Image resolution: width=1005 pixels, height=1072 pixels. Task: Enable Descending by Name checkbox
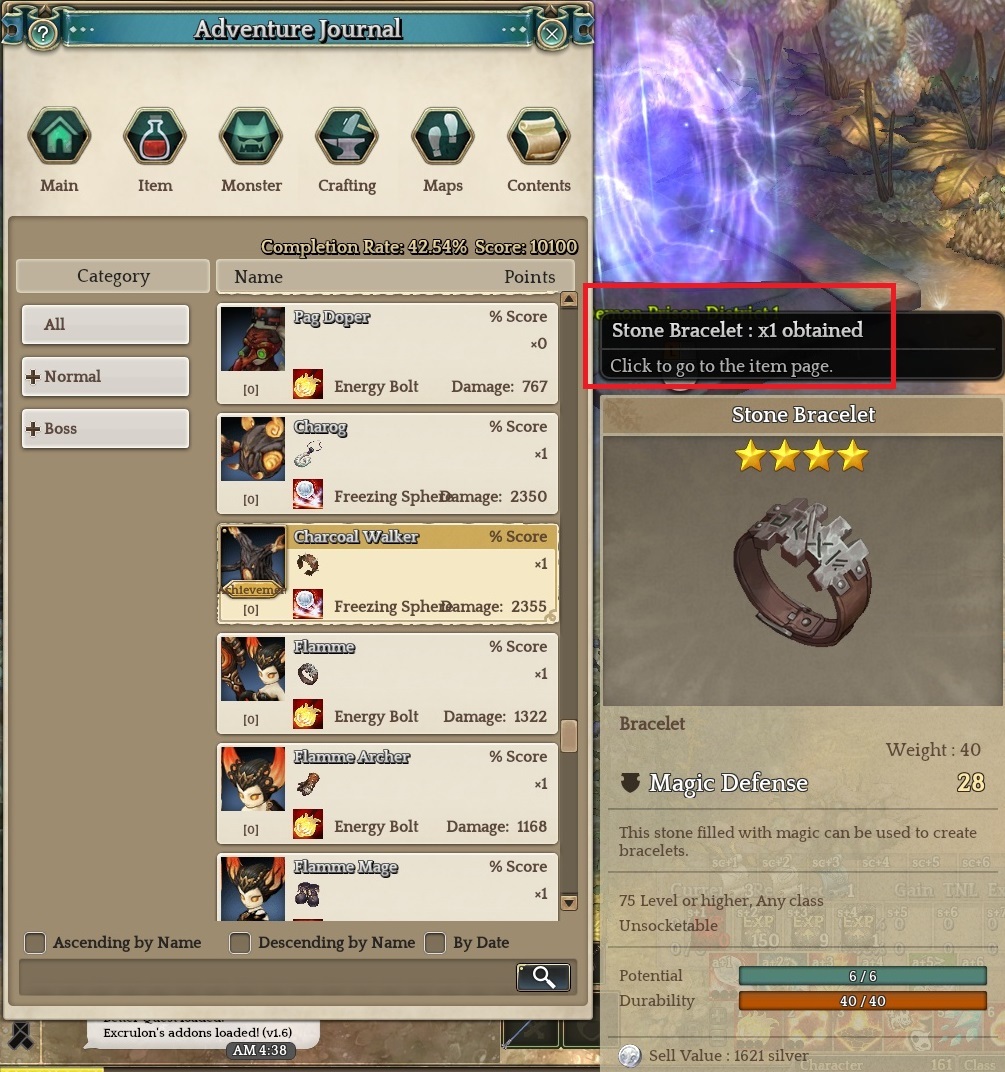click(240, 943)
